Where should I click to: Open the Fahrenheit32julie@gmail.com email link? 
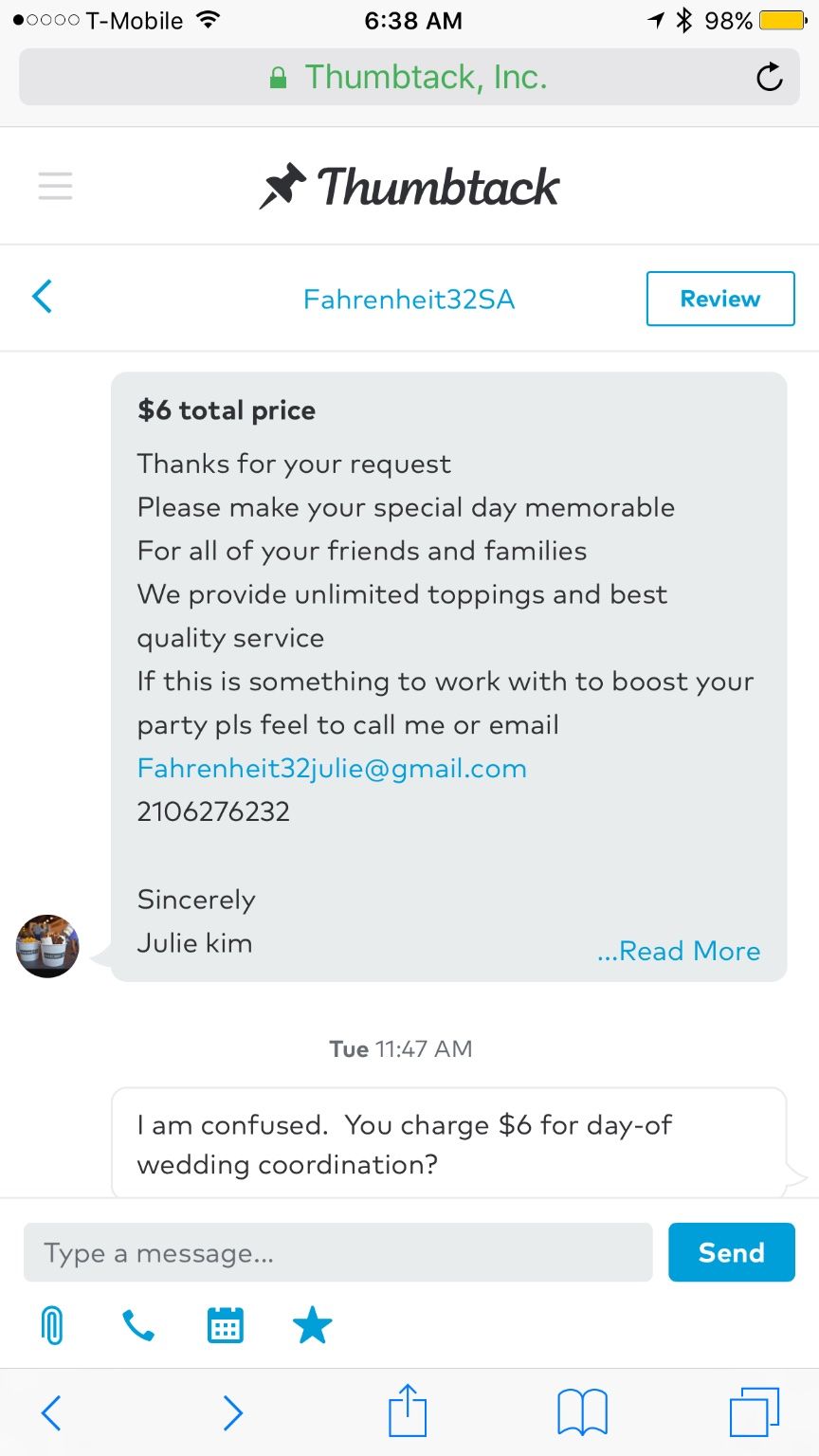coord(332,768)
